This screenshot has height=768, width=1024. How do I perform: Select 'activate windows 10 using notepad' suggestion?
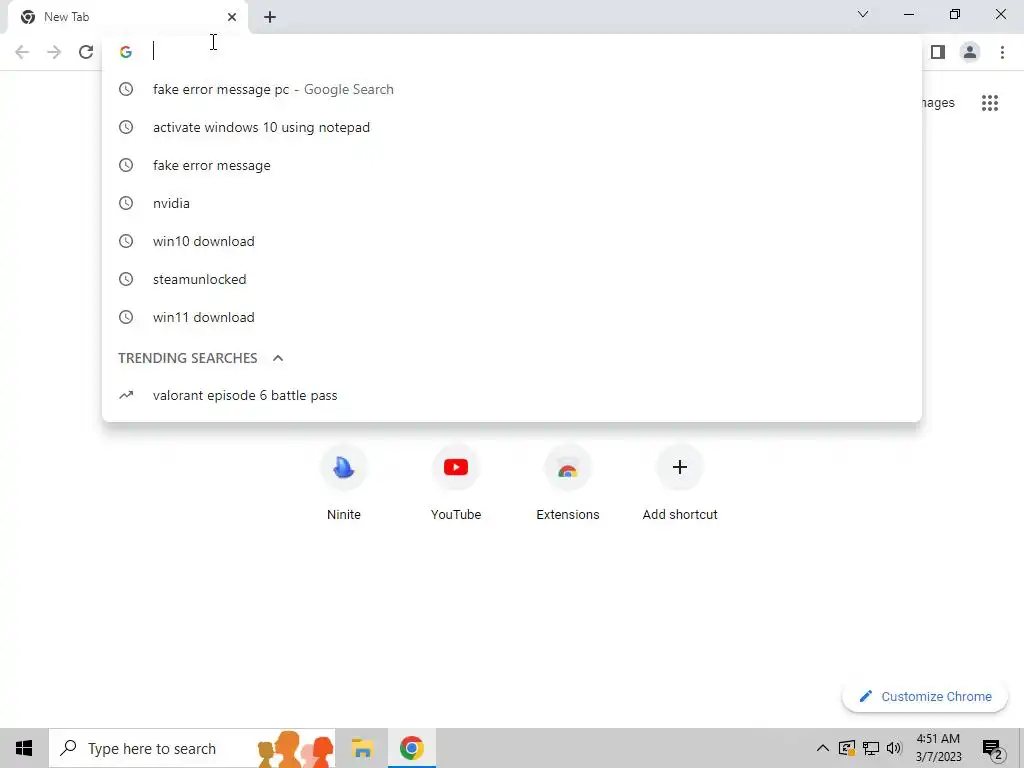tap(512, 127)
